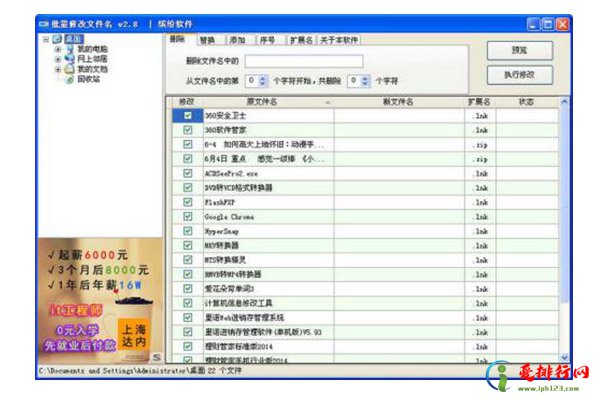600x400 pixels.
Task: Uncheck the 360安全卫士 row checkbox
Action: pyautogui.click(x=188, y=116)
